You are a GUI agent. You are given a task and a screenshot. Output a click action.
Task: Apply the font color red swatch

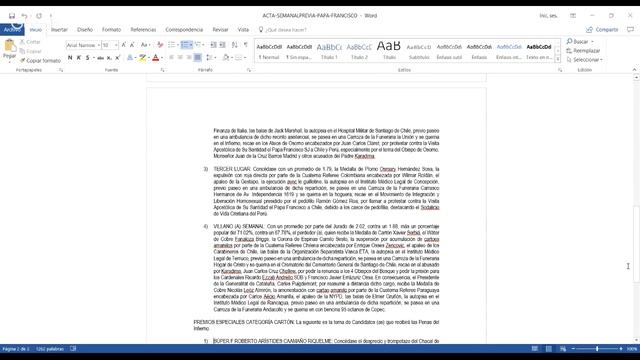click(156, 58)
